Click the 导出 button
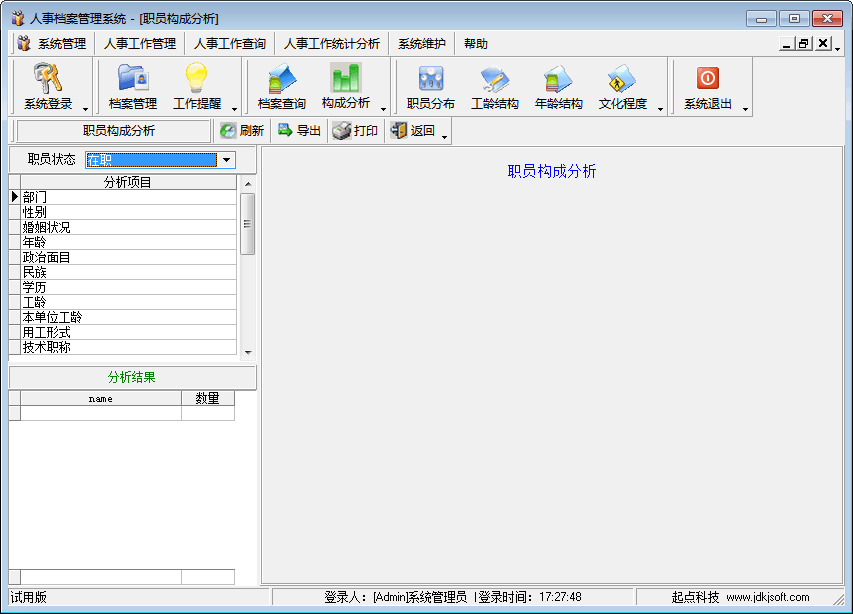Screen dimensions: 853x614 tap(299, 131)
